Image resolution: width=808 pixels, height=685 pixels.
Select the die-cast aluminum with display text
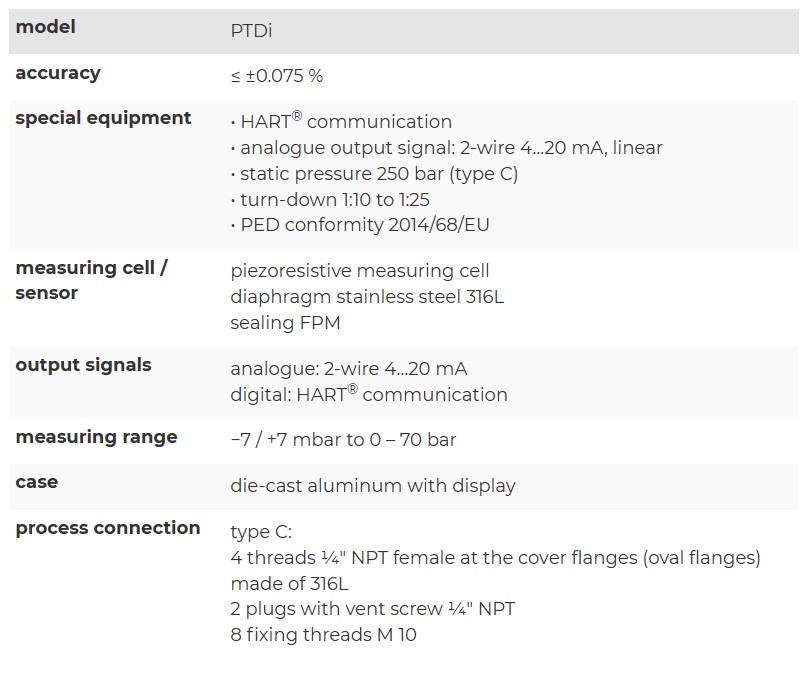373,487
